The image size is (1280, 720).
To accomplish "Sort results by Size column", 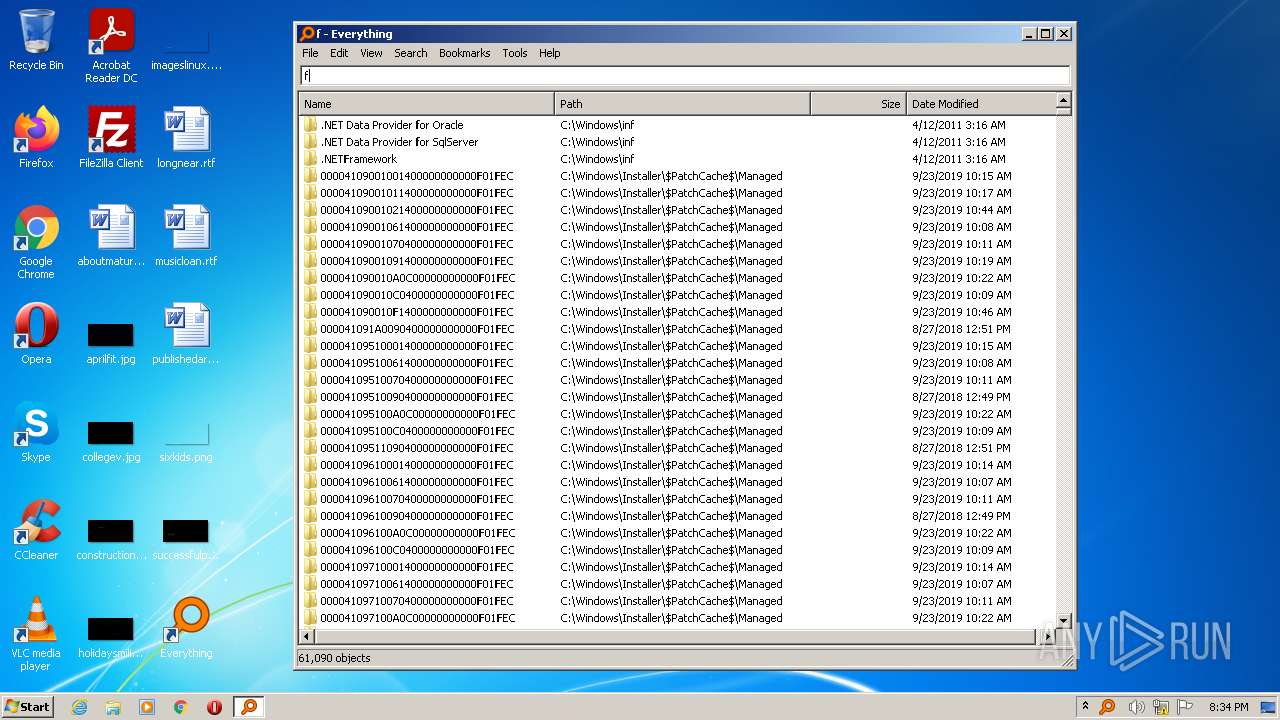I will [x=859, y=103].
